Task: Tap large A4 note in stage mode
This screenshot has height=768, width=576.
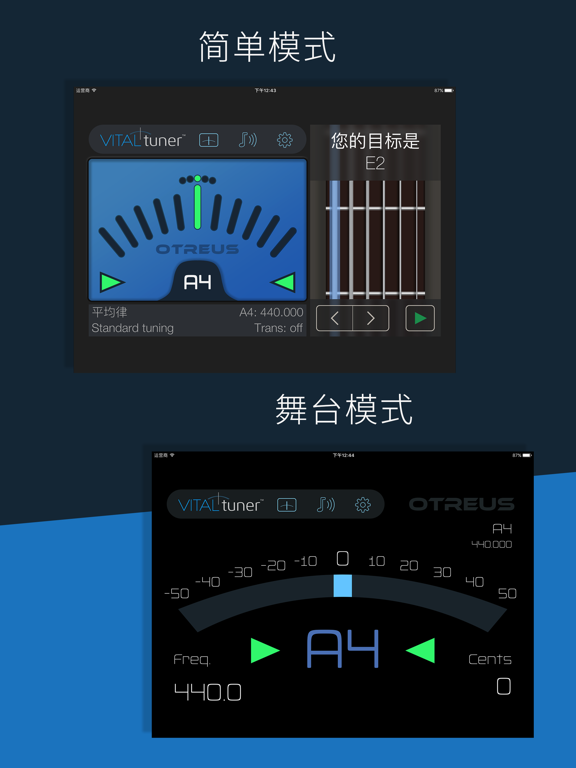Action: [343, 649]
